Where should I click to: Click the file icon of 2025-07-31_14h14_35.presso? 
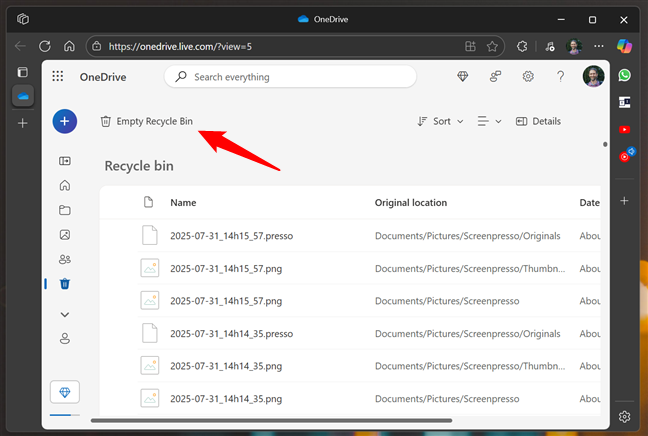tap(150, 333)
